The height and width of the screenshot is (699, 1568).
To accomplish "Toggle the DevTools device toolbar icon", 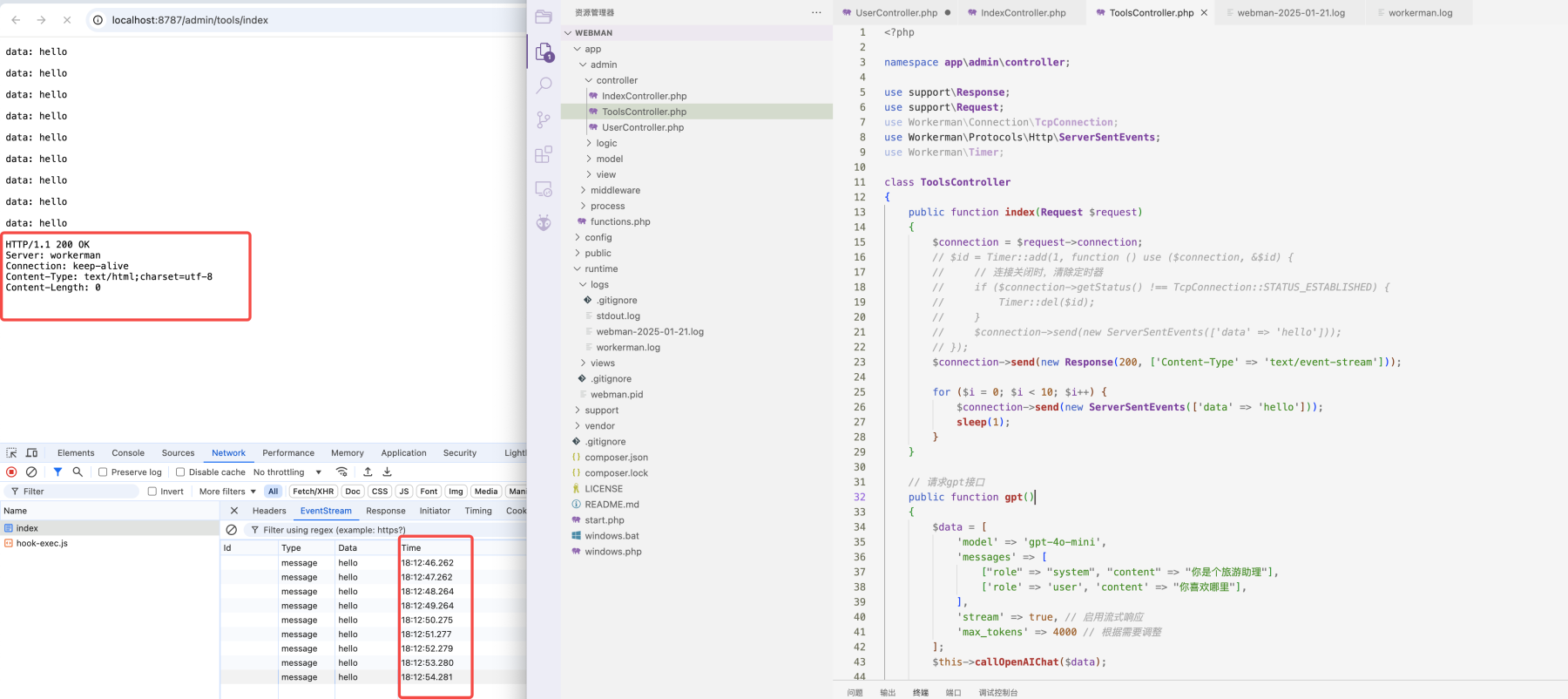I will [x=31, y=452].
